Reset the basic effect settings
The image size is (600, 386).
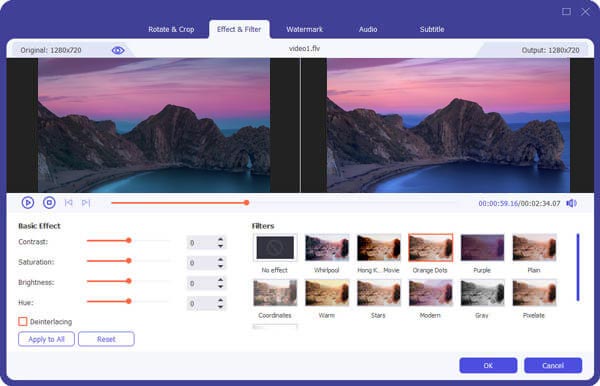pos(106,339)
